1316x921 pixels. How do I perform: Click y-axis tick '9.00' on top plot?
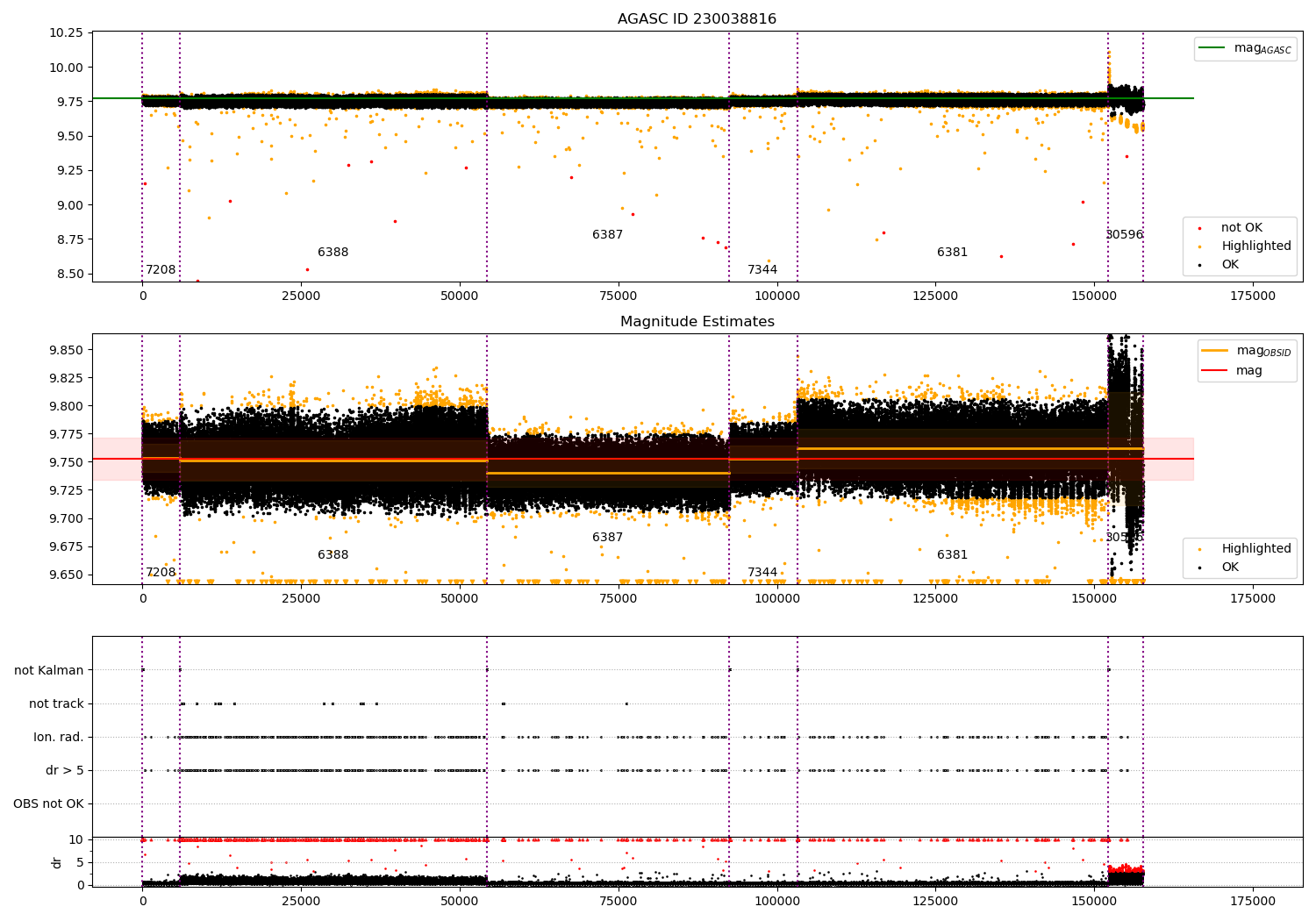(69, 205)
